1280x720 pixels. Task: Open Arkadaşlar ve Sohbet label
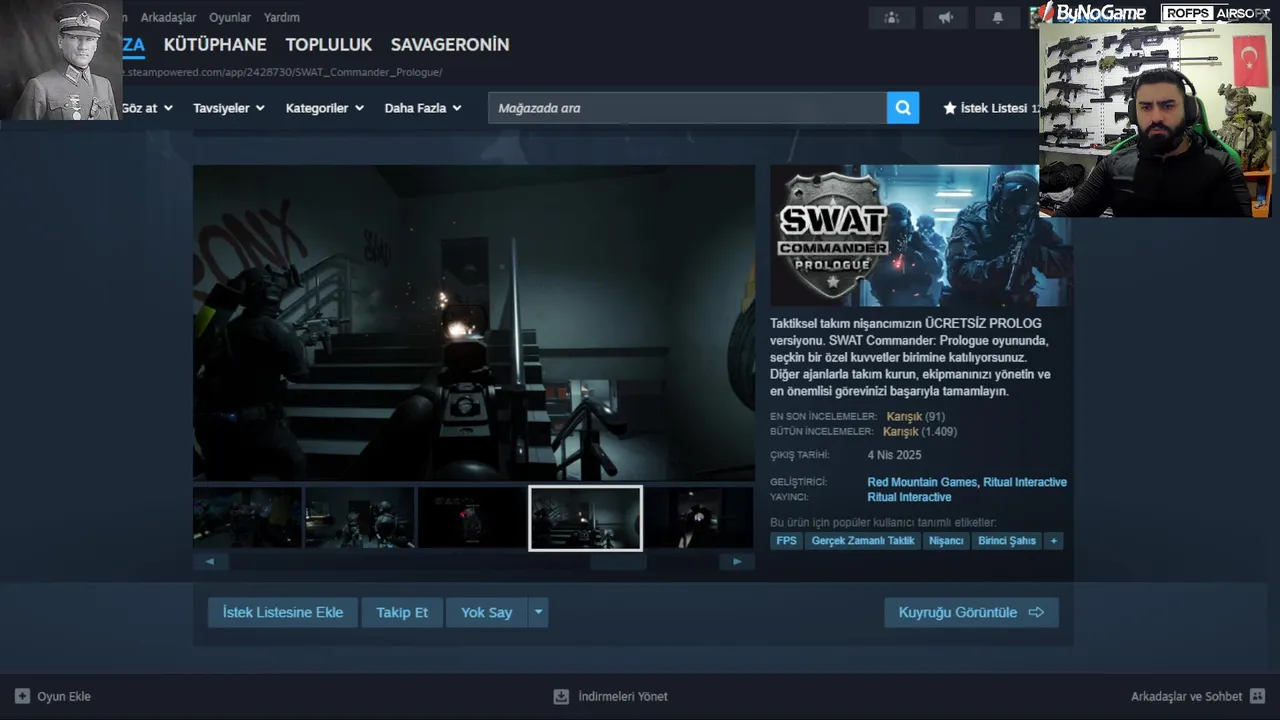coord(1186,696)
